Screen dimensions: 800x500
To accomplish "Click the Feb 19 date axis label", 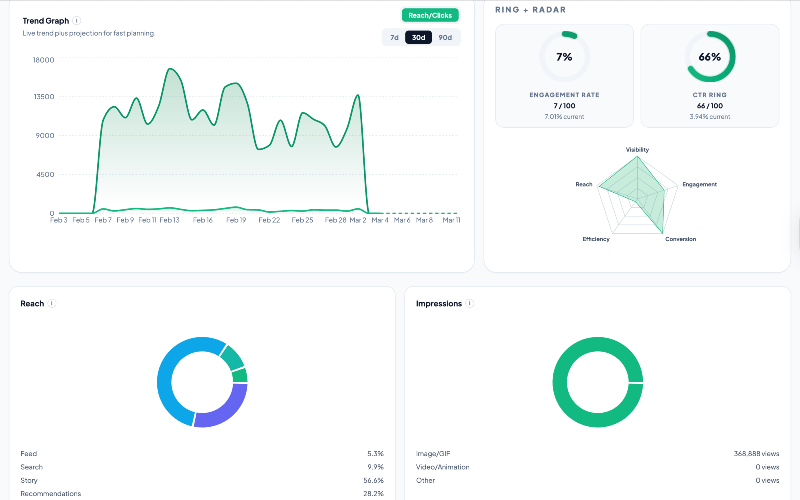I will click(236, 220).
